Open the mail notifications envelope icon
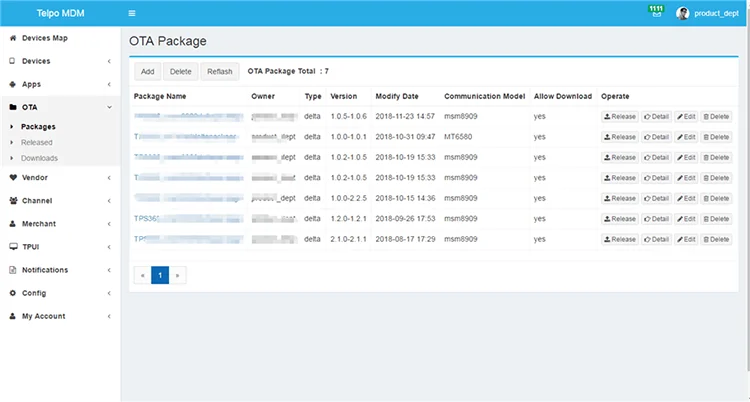The image size is (750, 402). [x=656, y=14]
